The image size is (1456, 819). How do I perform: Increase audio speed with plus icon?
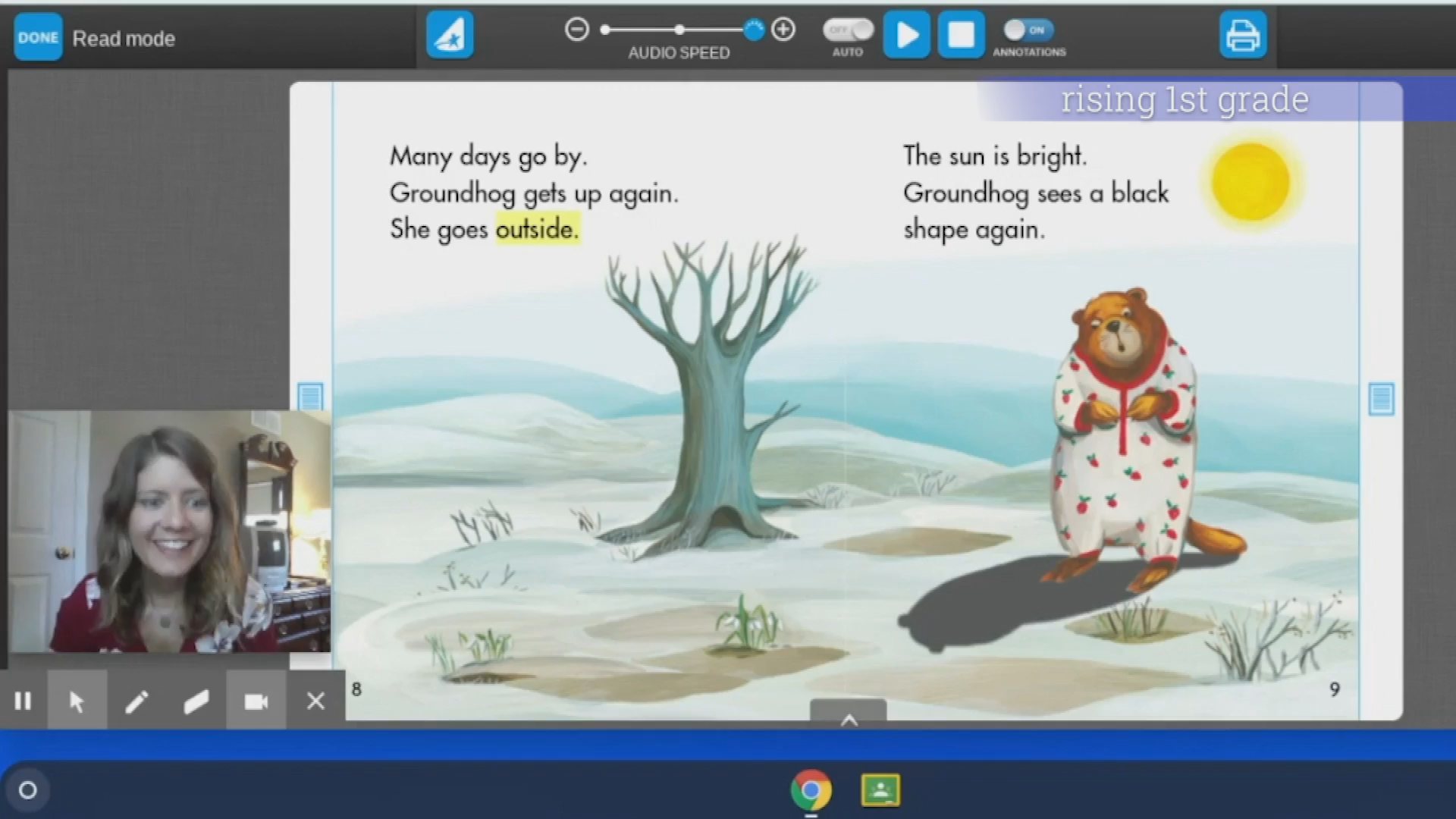point(783,30)
